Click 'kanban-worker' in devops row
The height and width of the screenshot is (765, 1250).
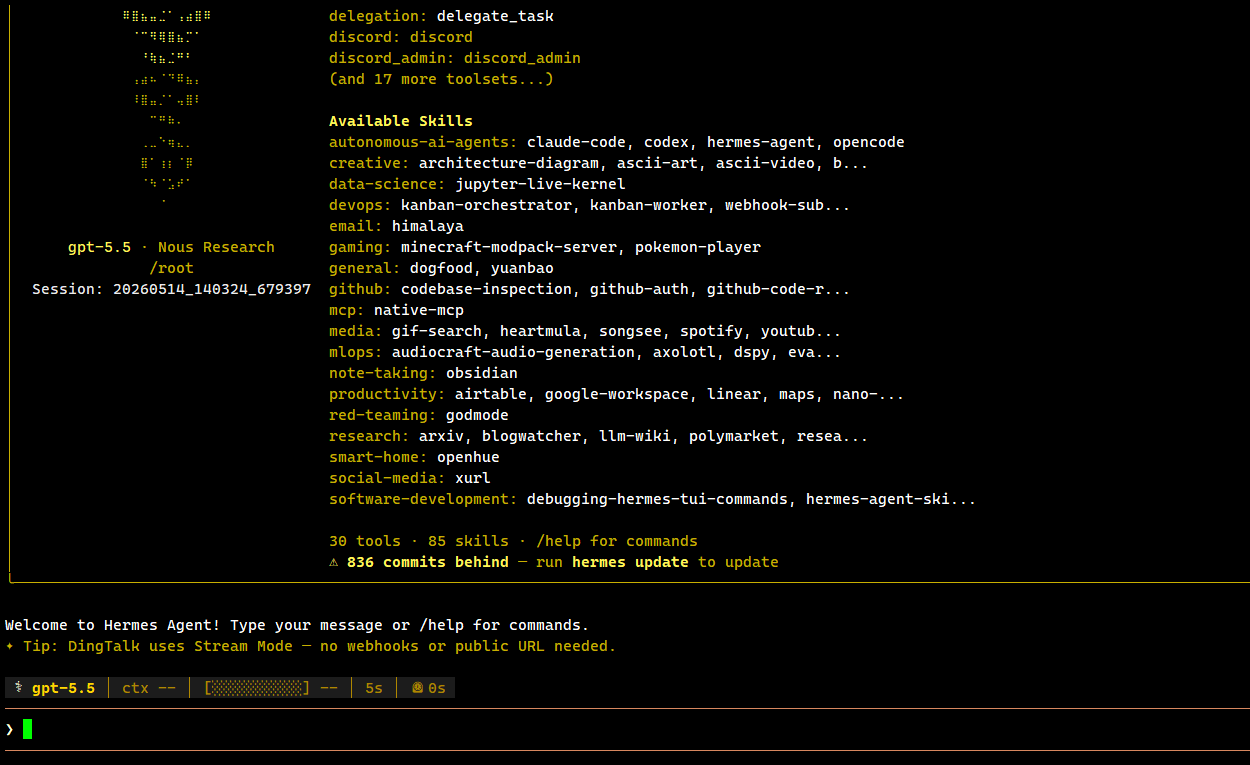coord(648,205)
